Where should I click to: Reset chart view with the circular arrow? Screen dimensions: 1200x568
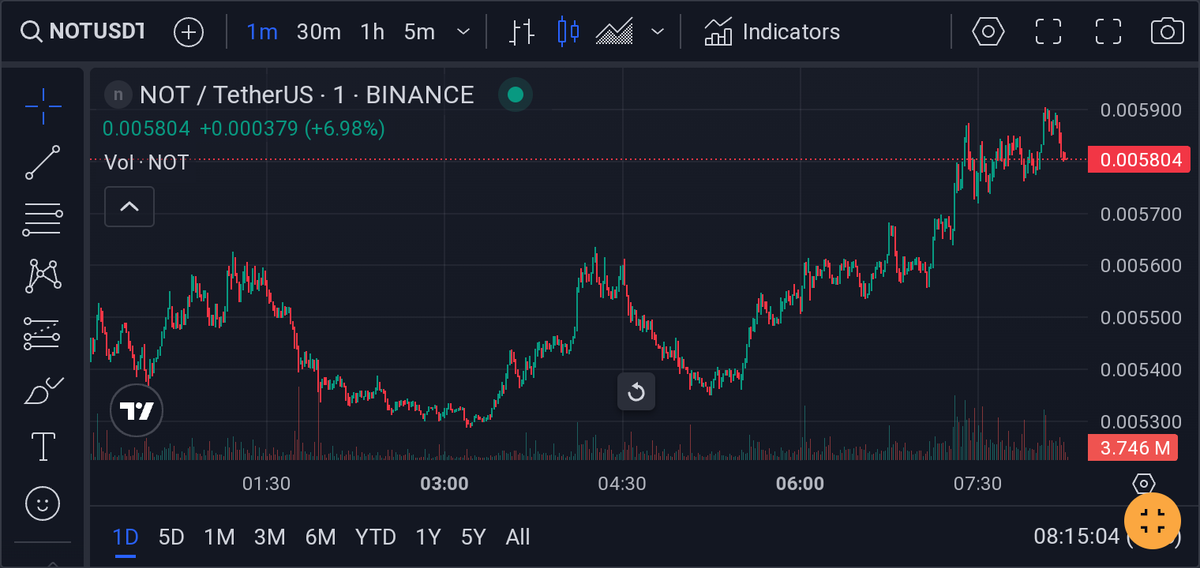click(636, 392)
